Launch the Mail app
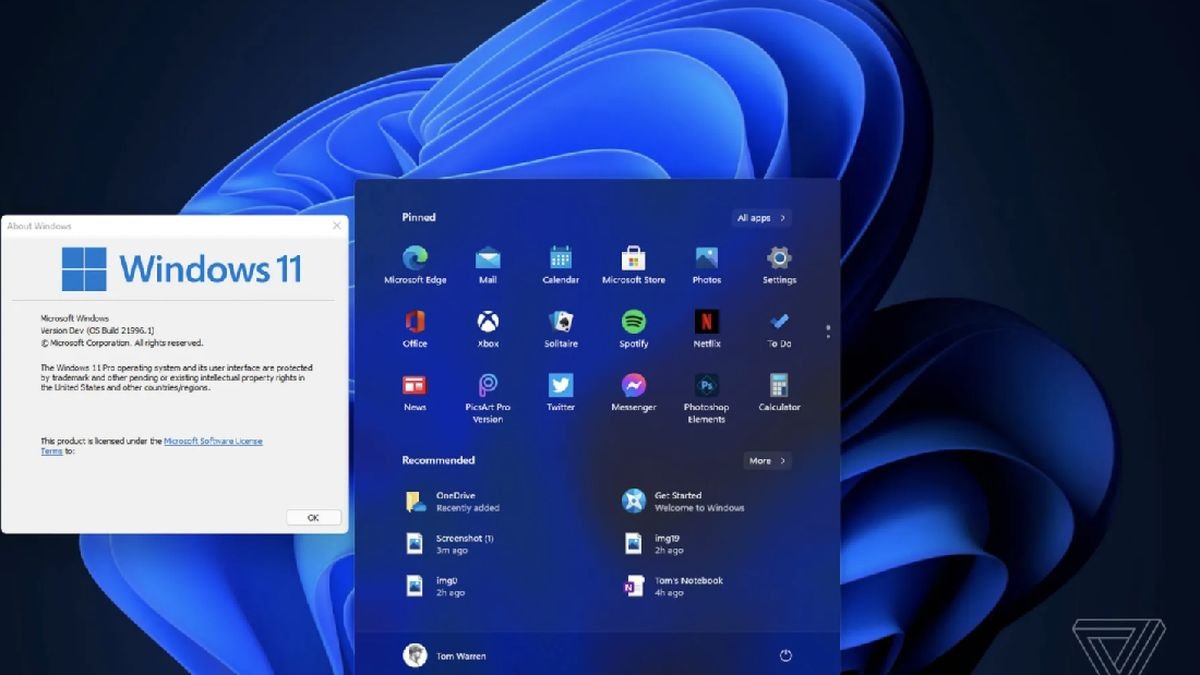Image resolution: width=1200 pixels, height=675 pixels. pyautogui.click(x=487, y=258)
